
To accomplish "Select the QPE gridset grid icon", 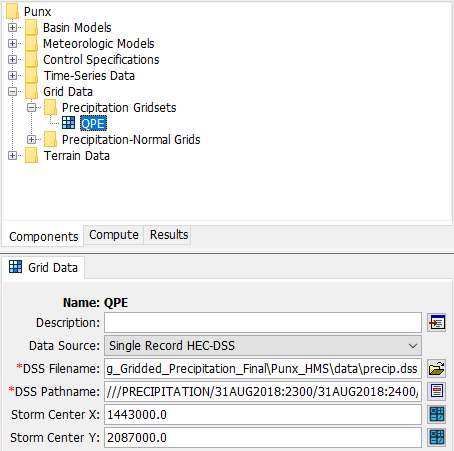I will (x=69, y=123).
